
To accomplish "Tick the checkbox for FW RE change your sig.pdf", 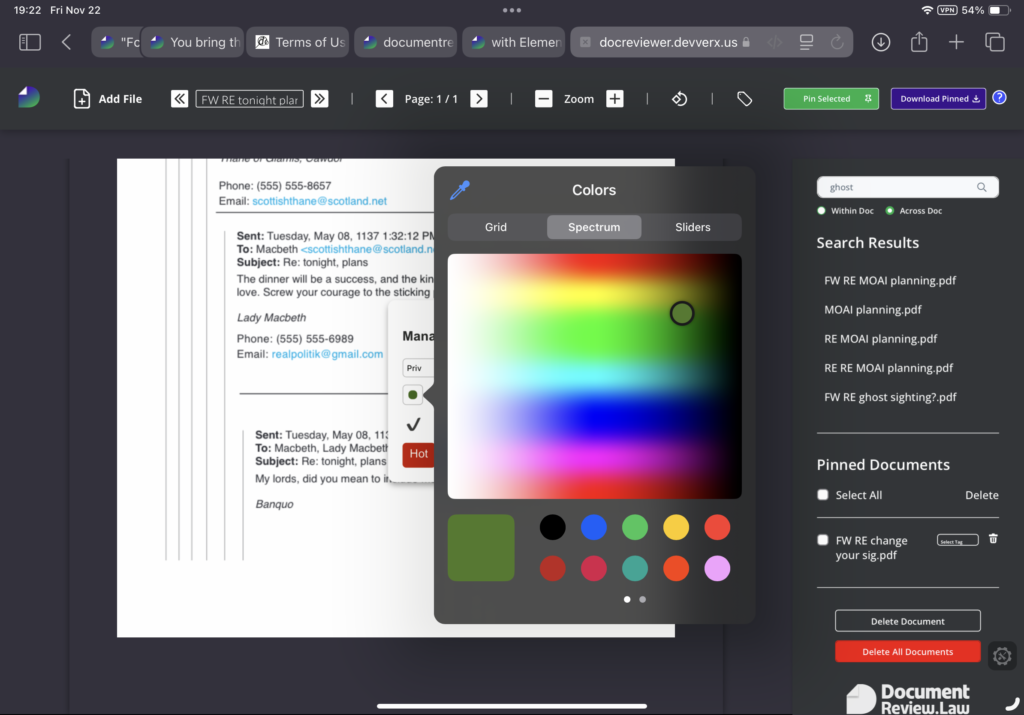I will click(x=823, y=541).
